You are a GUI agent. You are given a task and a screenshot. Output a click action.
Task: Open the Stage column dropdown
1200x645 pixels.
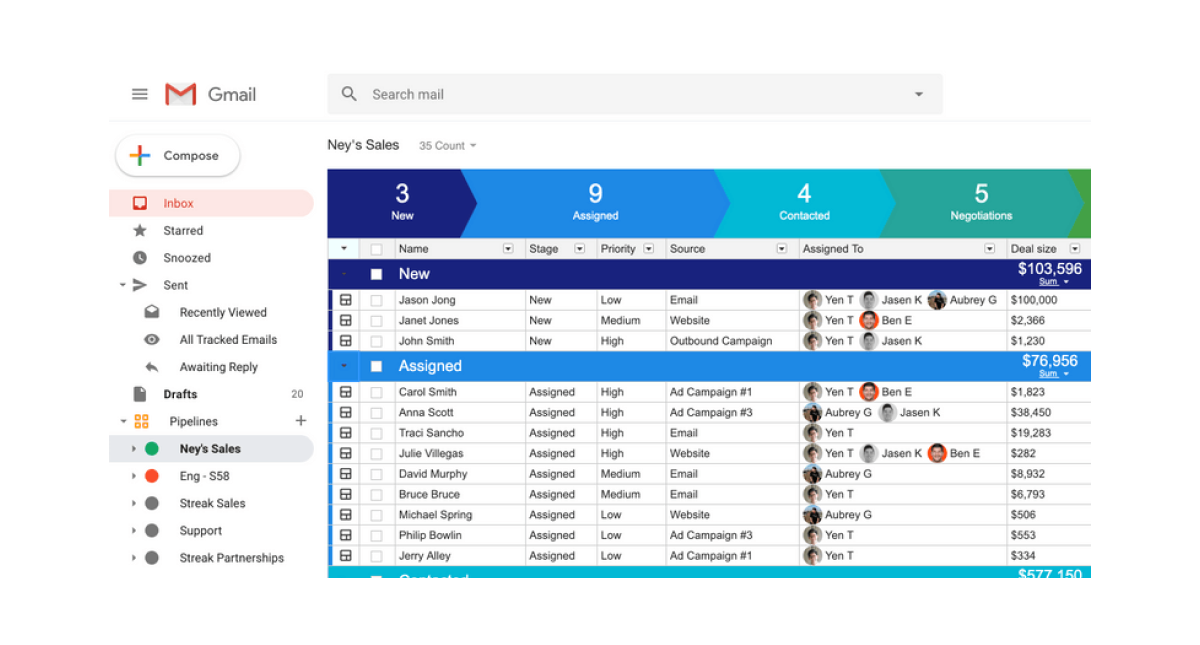pyautogui.click(x=580, y=249)
